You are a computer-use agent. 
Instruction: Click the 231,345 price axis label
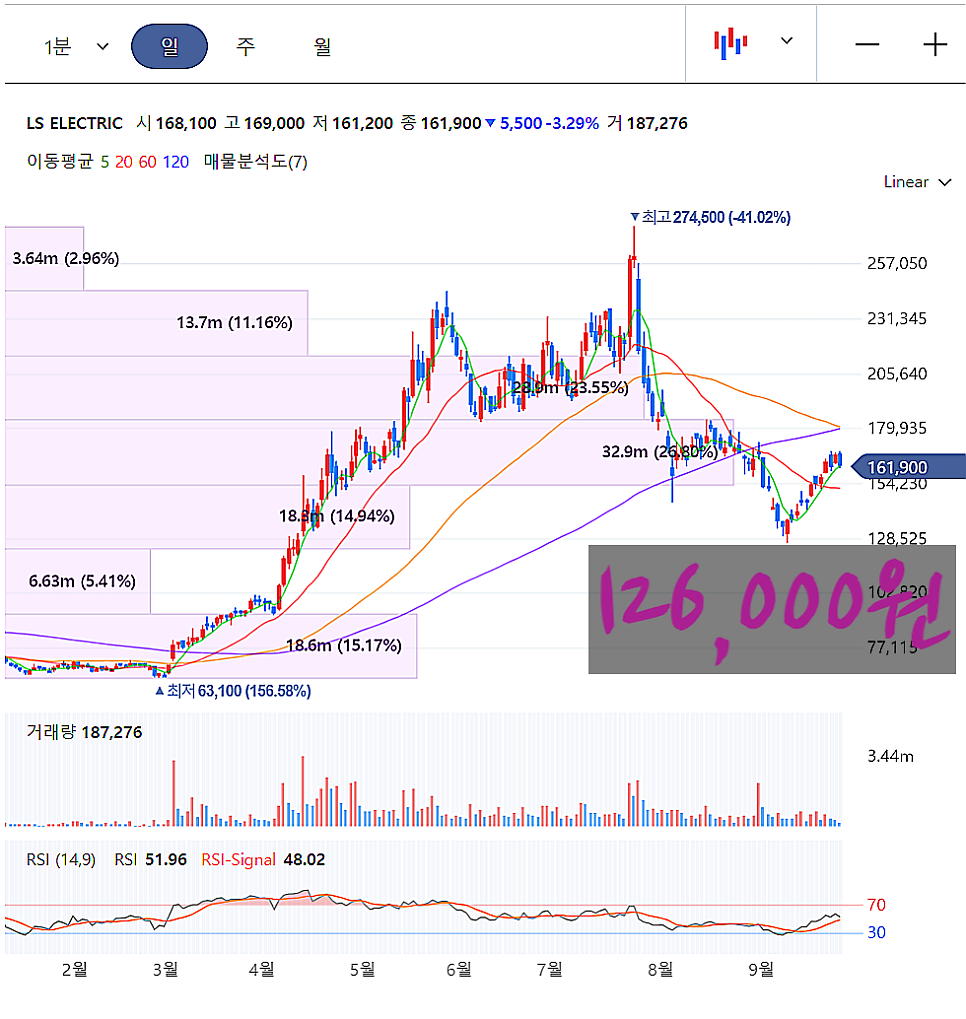(x=897, y=318)
